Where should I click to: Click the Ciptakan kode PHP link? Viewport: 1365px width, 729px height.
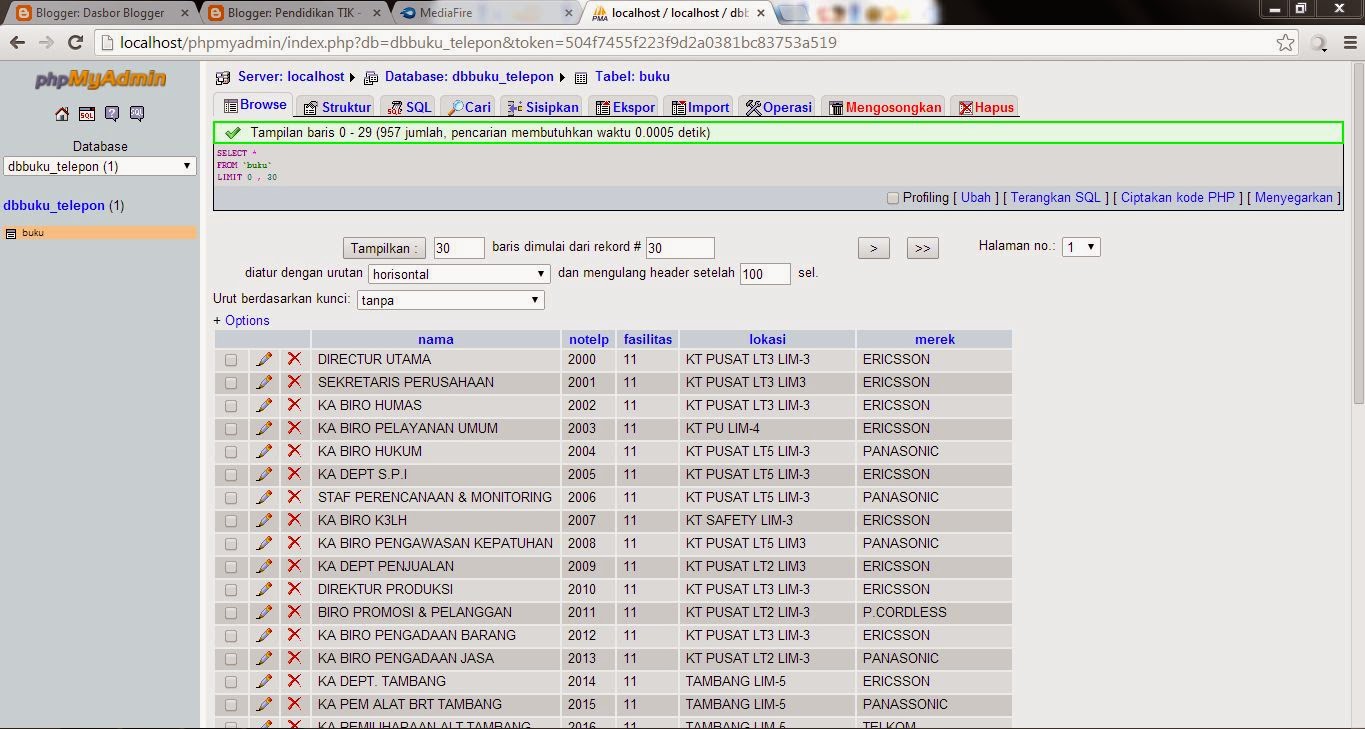(x=1177, y=198)
